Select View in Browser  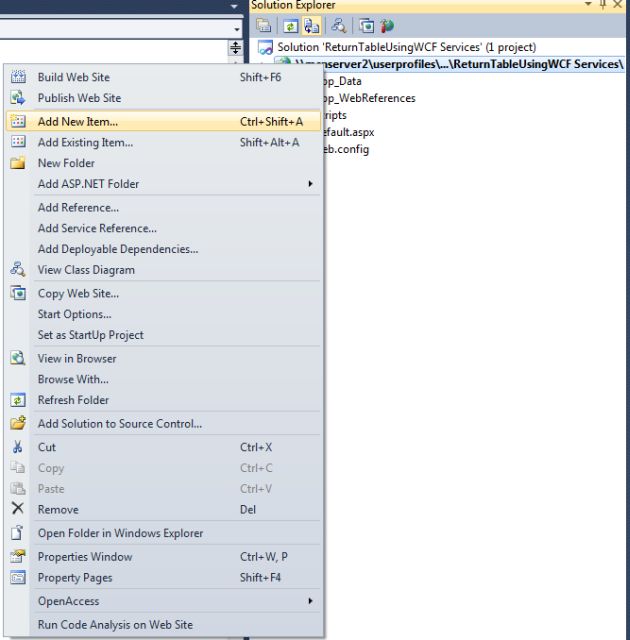point(164,359)
